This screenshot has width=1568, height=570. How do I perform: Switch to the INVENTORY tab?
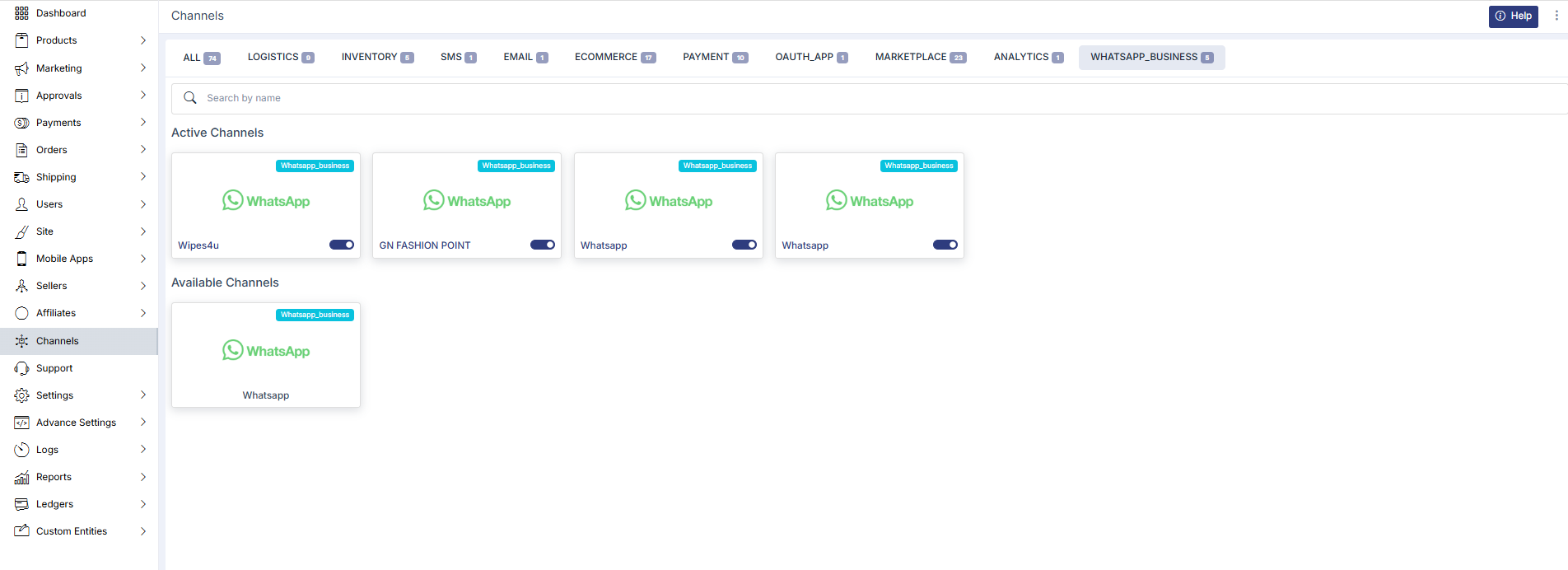377,58
